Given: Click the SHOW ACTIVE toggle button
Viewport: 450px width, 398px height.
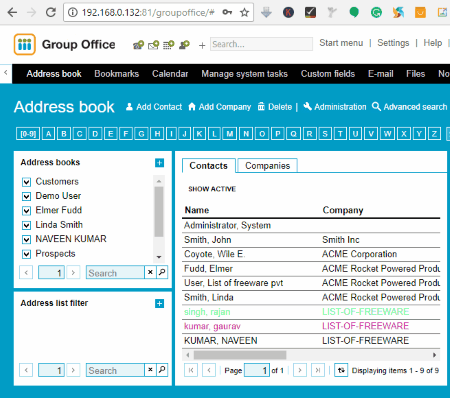Looking at the screenshot, I should (x=212, y=189).
